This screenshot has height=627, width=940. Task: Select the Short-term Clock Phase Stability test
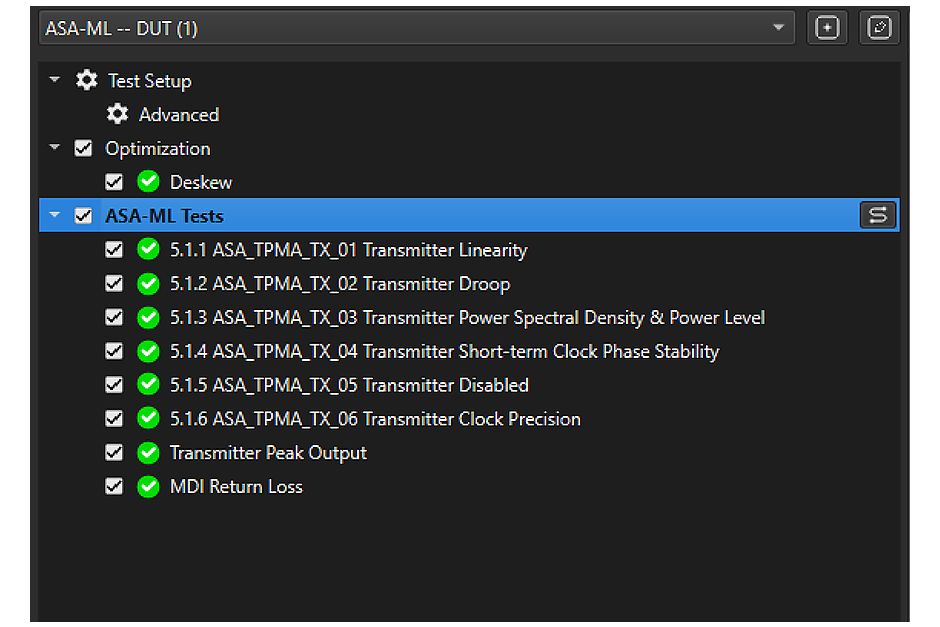coord(444,351)
